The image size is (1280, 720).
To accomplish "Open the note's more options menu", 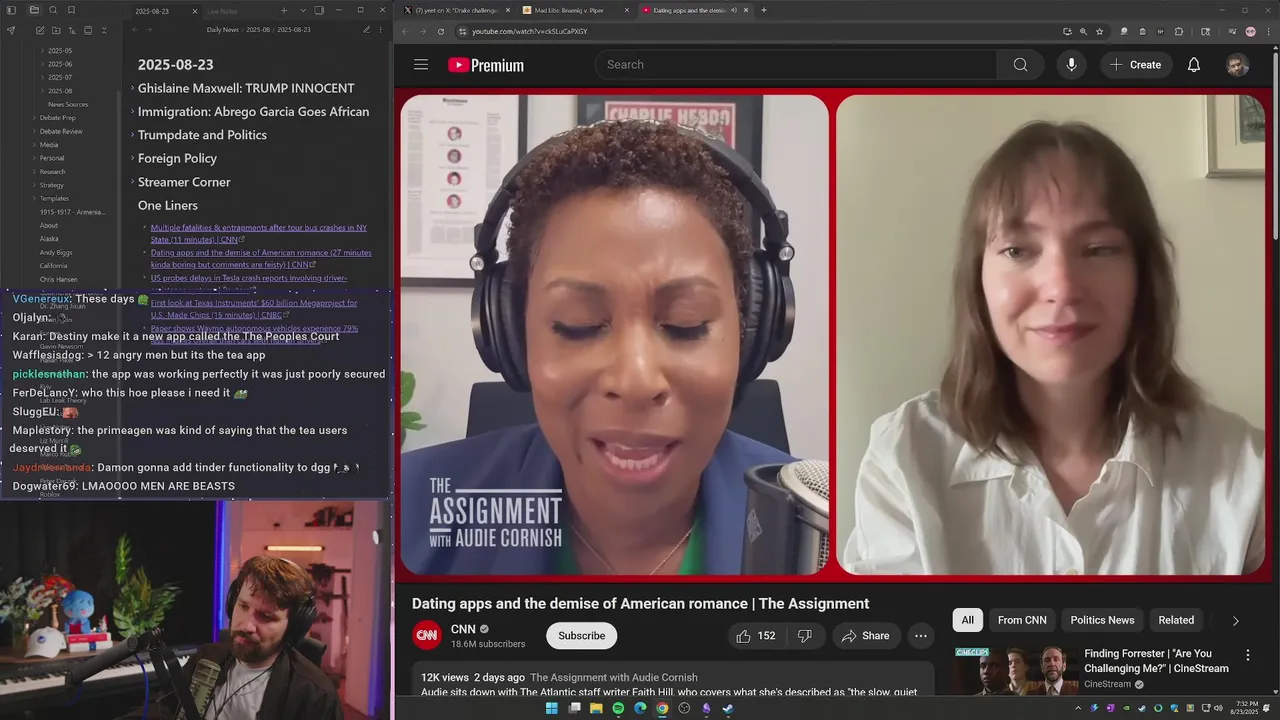I will click(382, 30).
